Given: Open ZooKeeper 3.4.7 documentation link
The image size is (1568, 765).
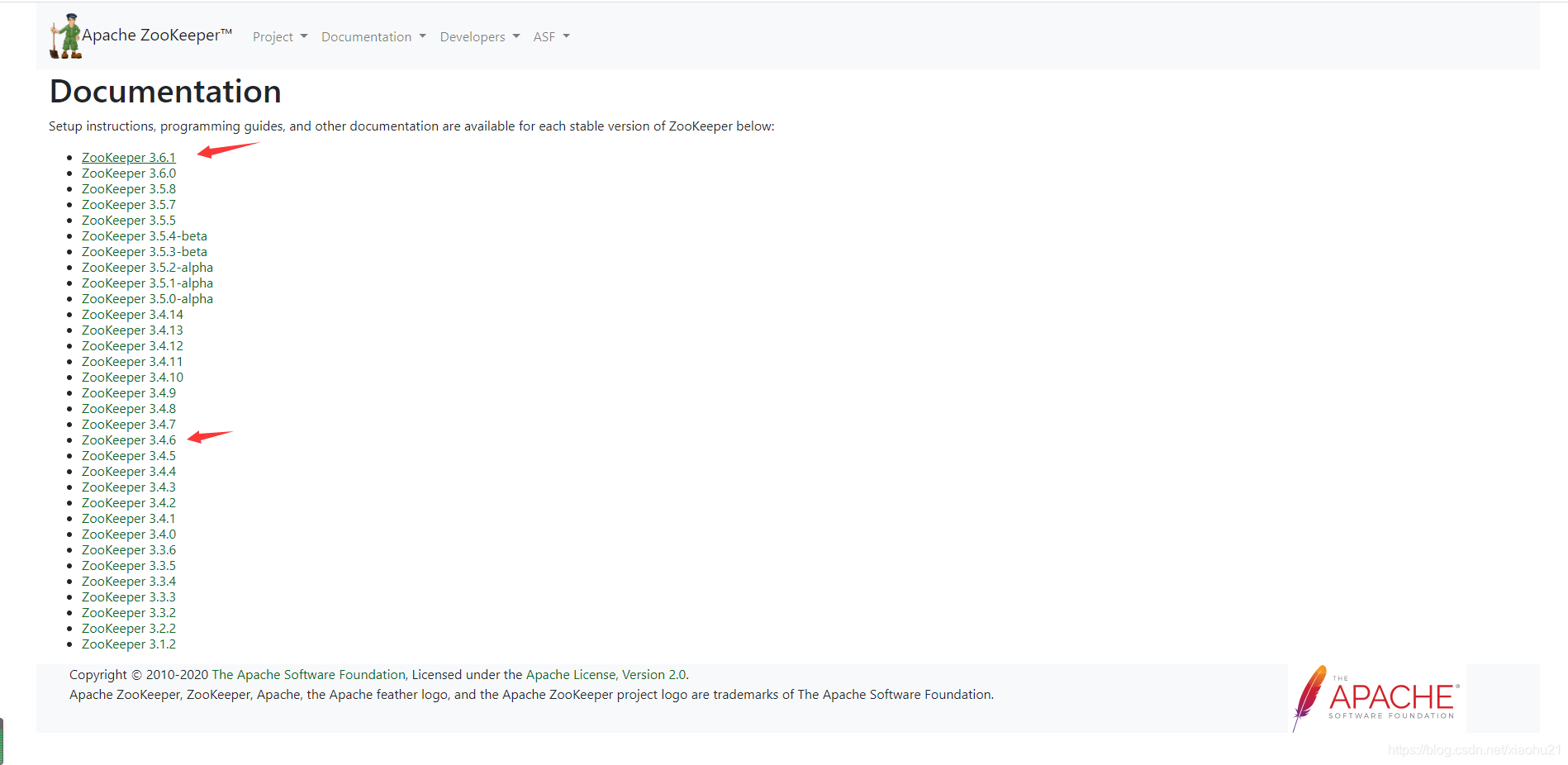Looking at the screenshot, I should click(129, 425).
